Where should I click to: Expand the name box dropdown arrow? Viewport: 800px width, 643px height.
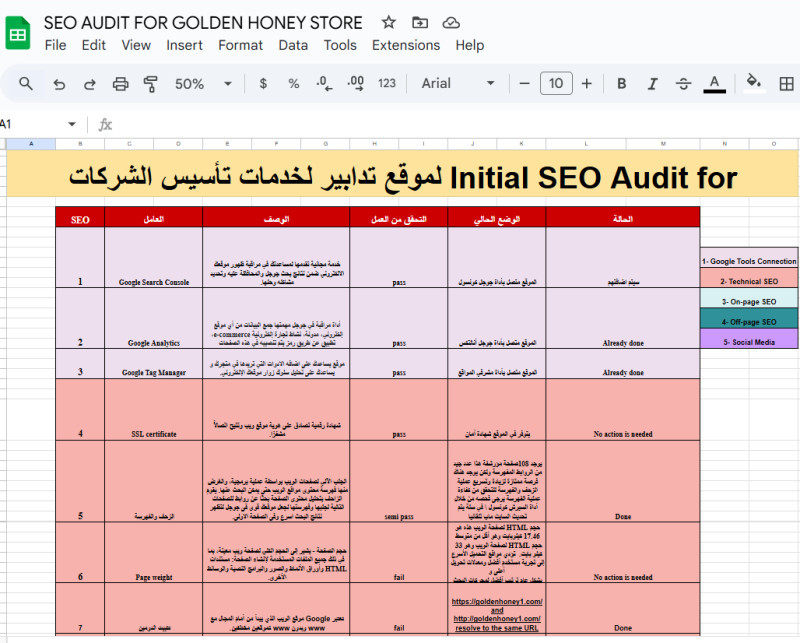(x=71, y=124)
